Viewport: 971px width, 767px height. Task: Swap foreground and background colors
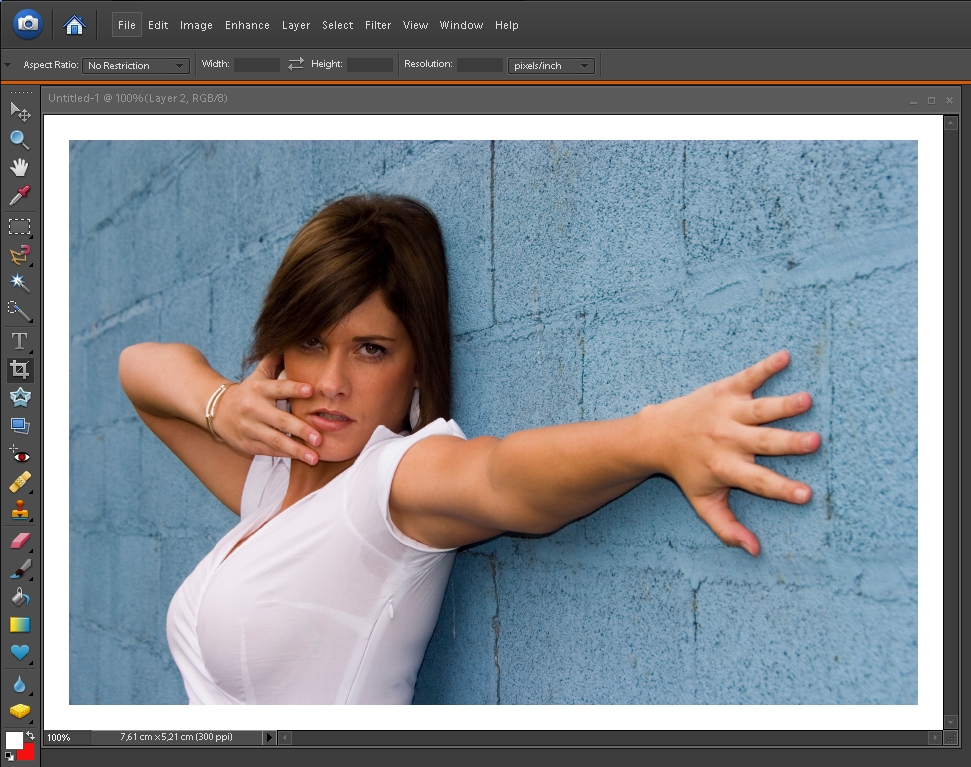pos(31,735)
